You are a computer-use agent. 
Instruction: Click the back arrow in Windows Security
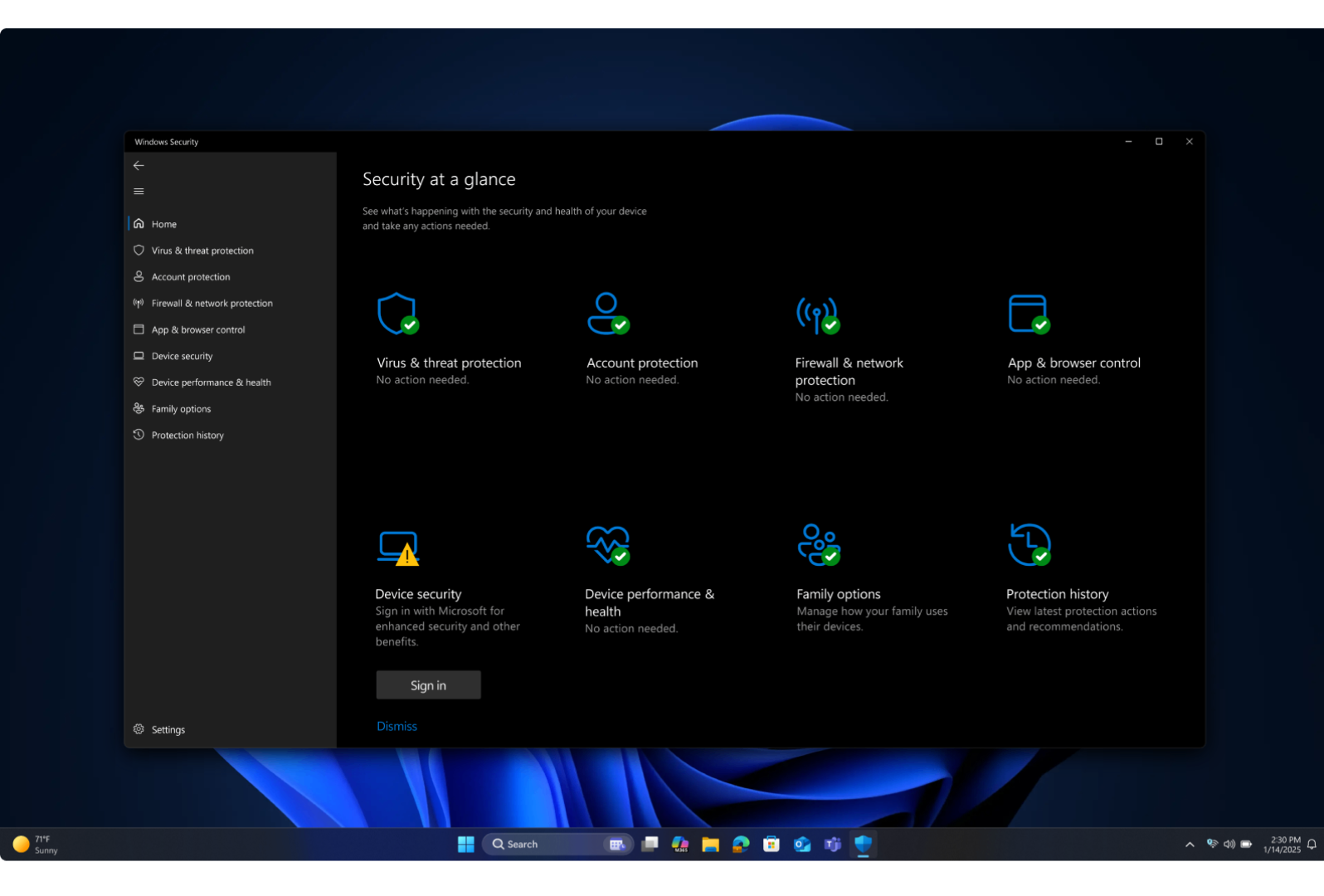pos(139,166)
